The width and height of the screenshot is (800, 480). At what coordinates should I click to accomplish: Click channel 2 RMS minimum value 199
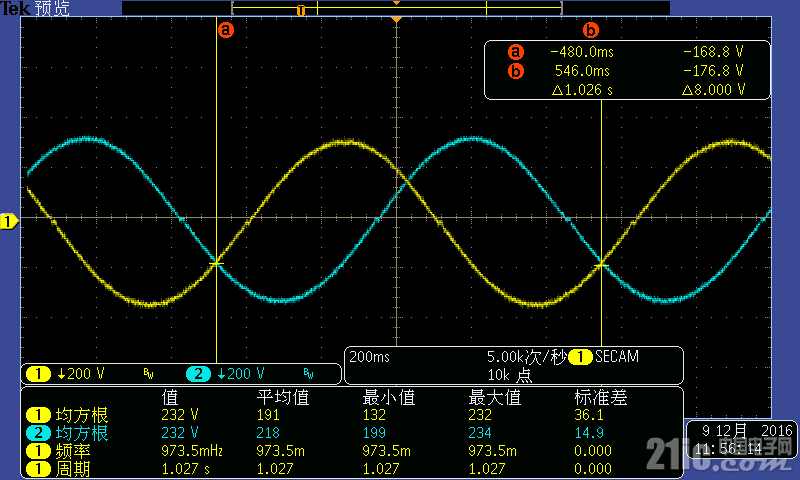tap(374, 433)
